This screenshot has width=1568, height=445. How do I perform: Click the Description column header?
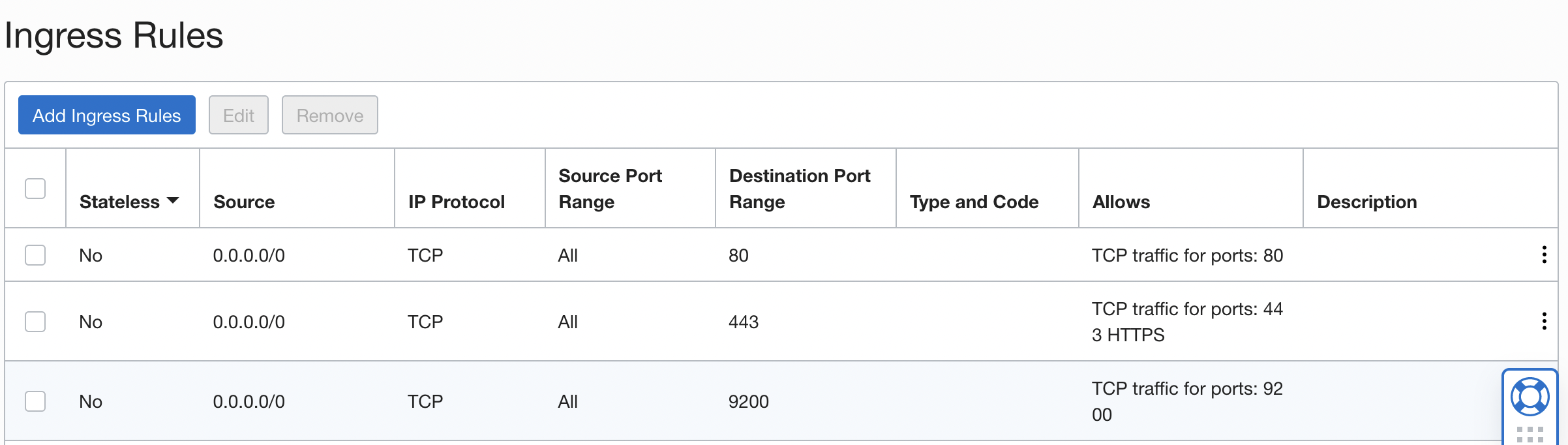(x=1366, y=202)
